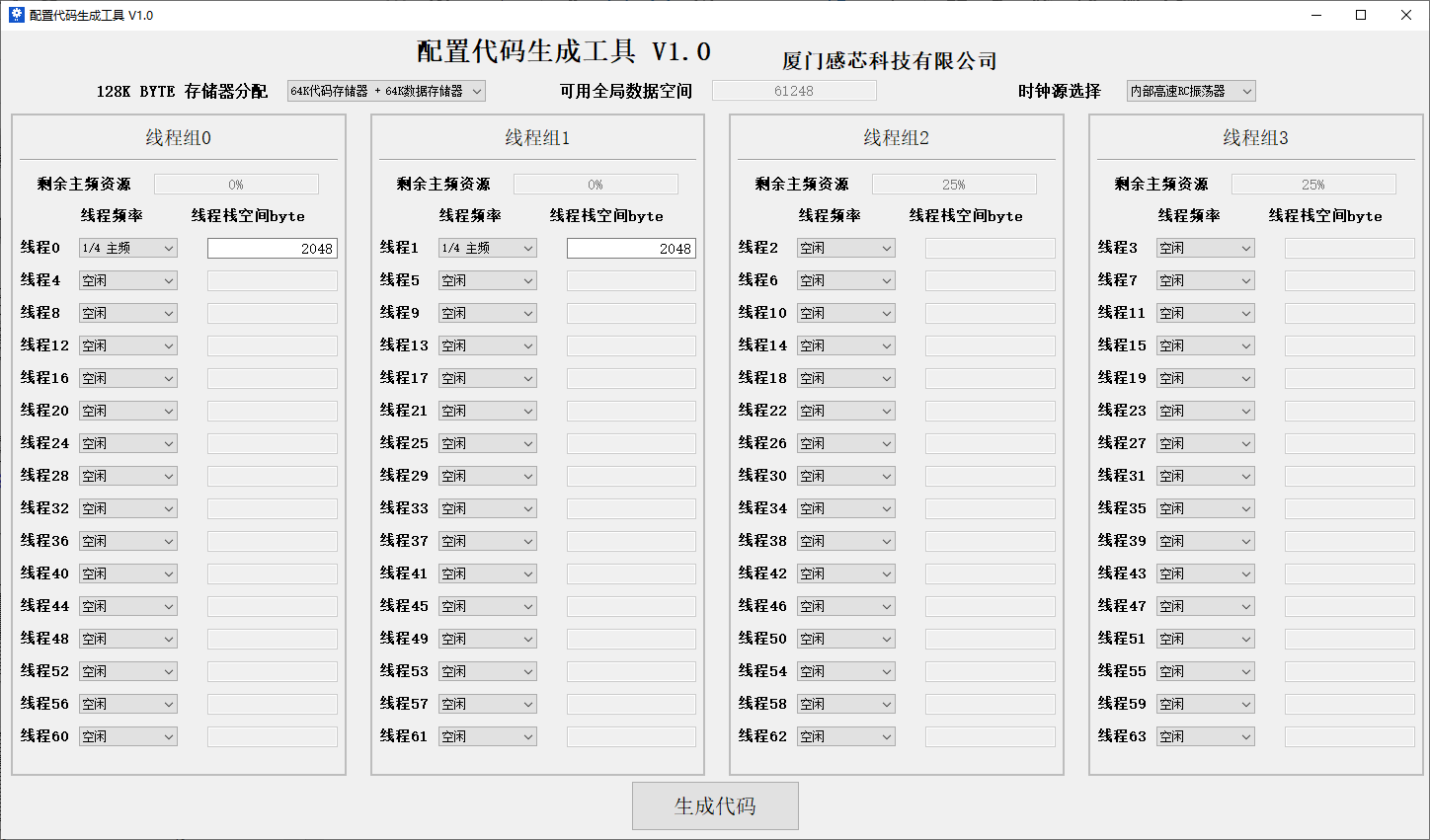Open the 线程12 frequency dropdown

(128, 345)
